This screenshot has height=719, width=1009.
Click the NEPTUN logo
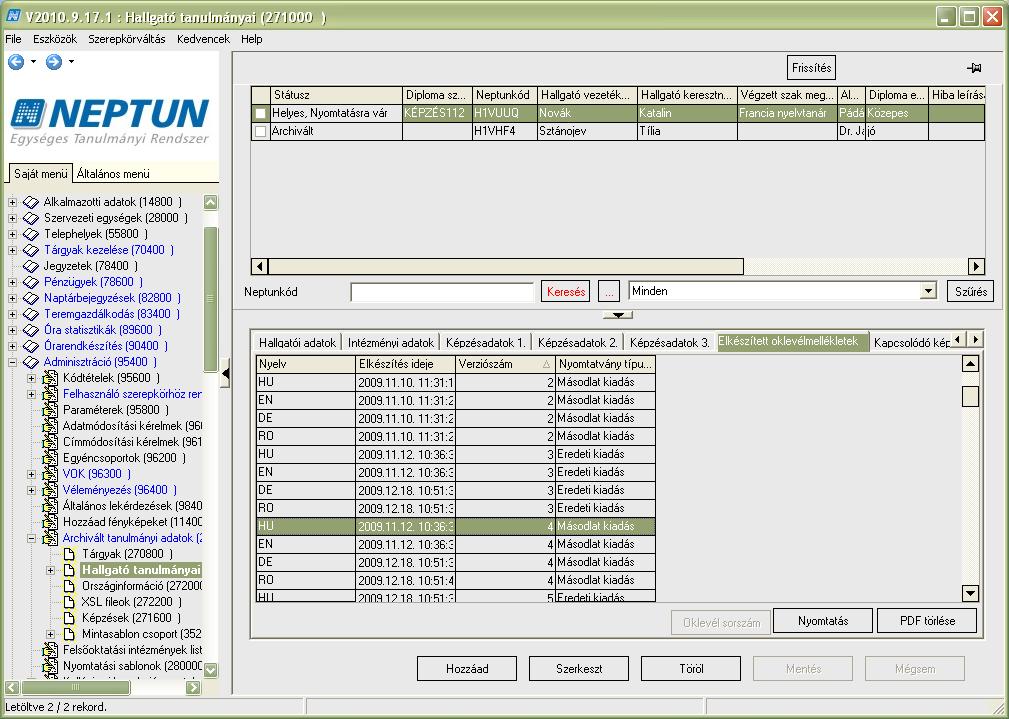(x=109, y=121)
